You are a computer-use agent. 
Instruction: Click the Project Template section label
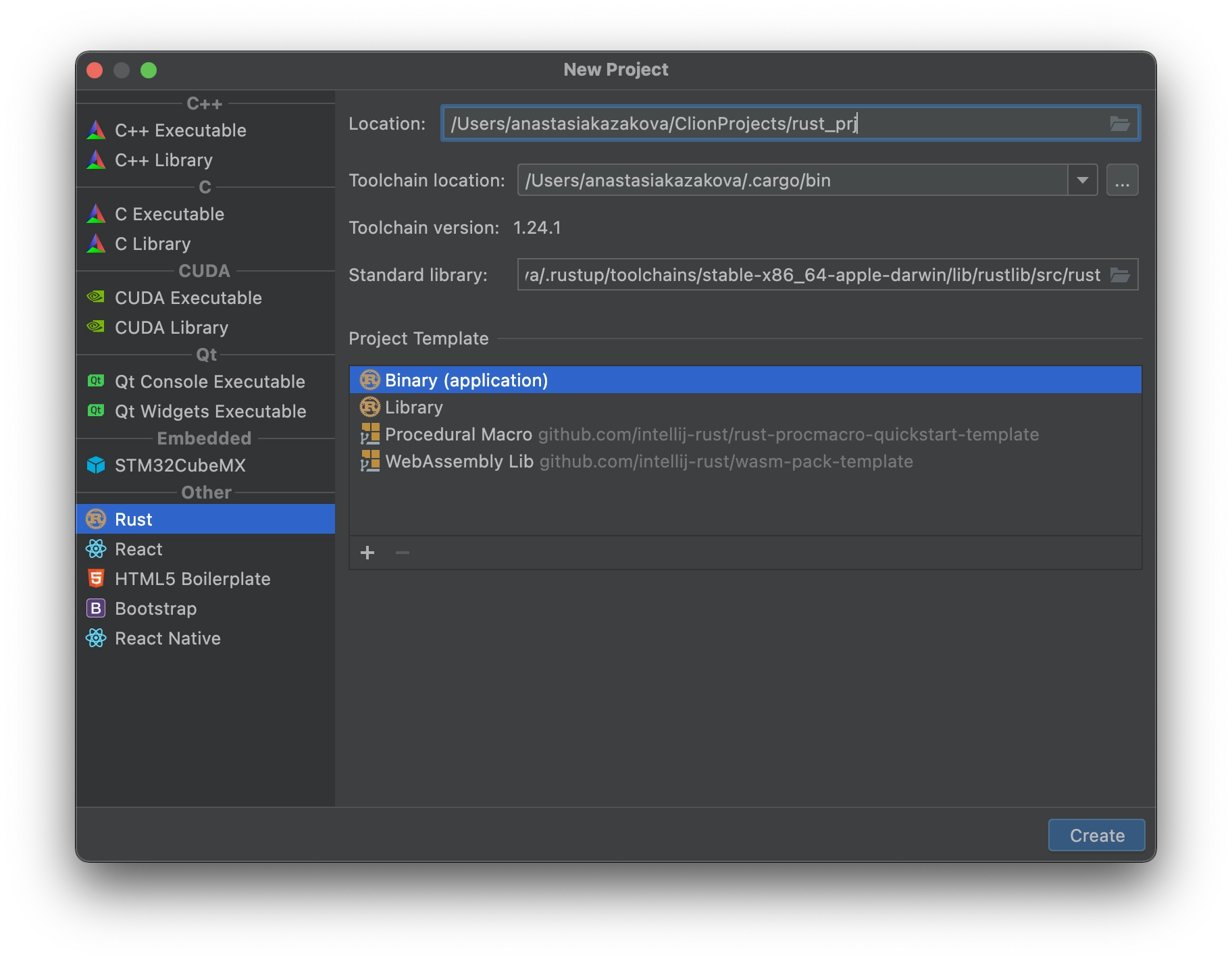(419, 338)
